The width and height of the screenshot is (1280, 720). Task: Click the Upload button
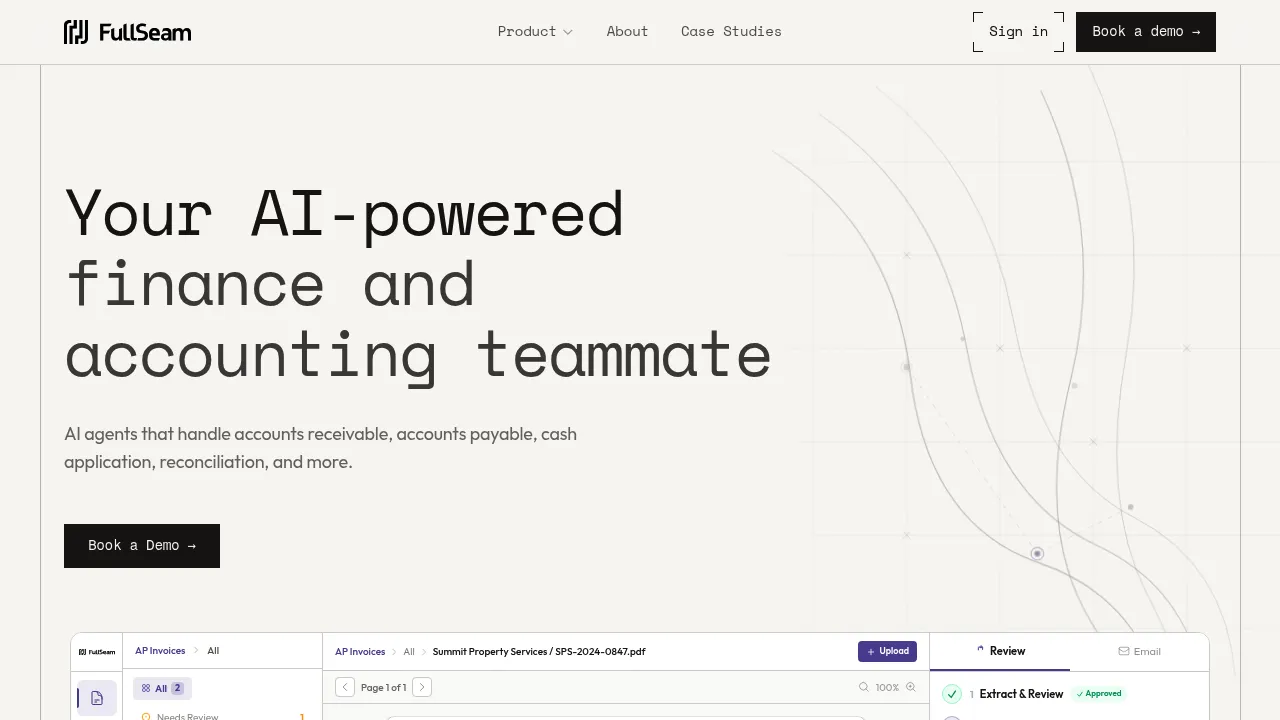pos(887,652)
